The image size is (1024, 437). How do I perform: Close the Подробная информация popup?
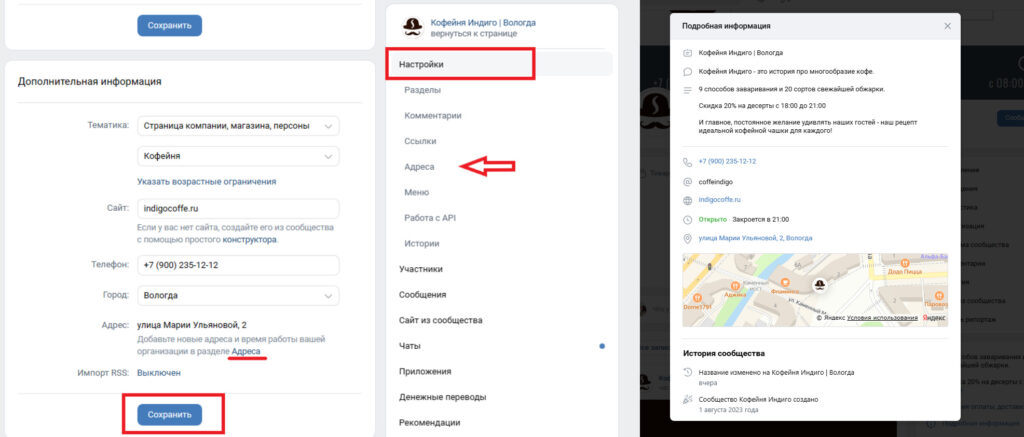click(948, 26)
